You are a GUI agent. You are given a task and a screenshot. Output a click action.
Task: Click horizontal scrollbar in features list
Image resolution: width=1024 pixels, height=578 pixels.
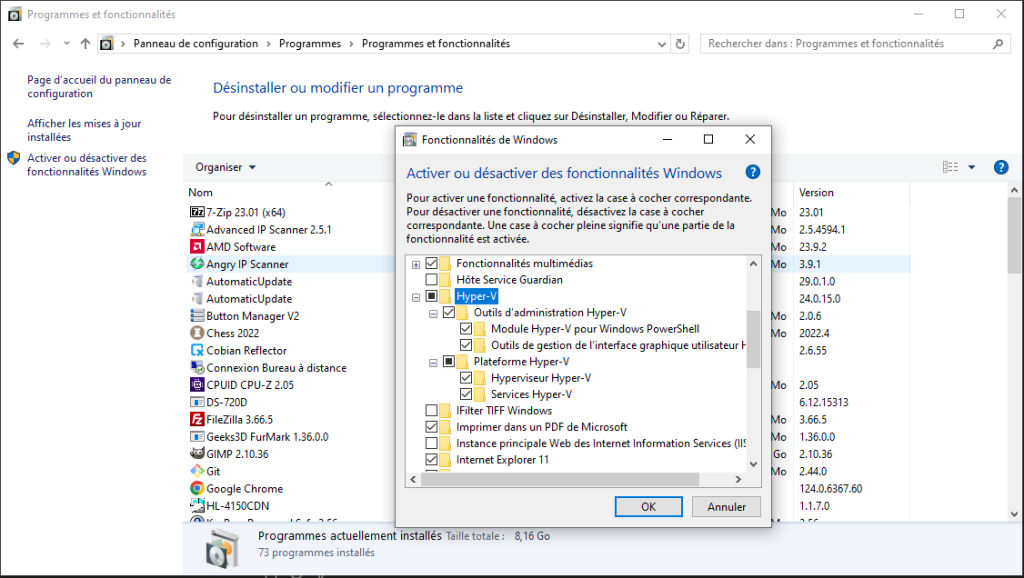coord(560,479)
